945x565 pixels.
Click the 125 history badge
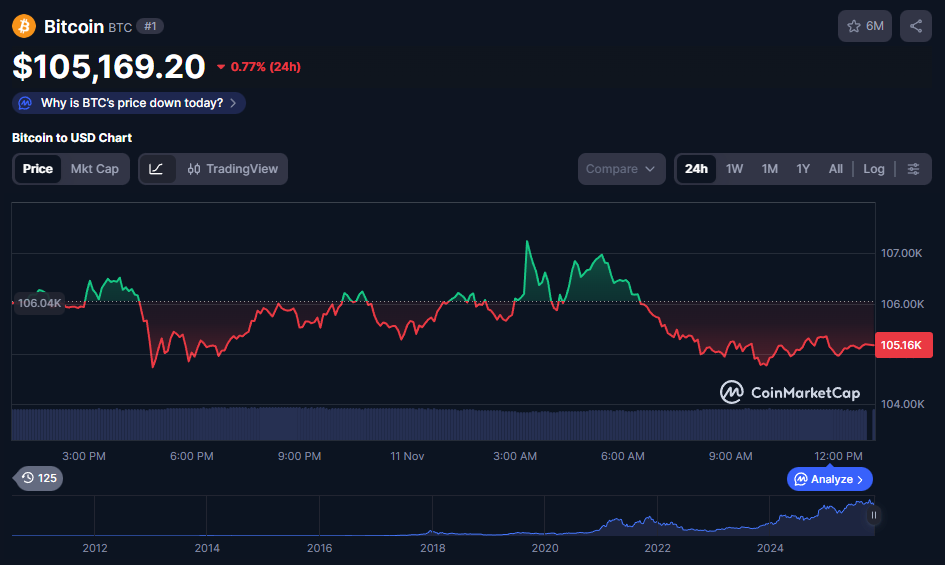pyautogui.click(x=39, y=478)
